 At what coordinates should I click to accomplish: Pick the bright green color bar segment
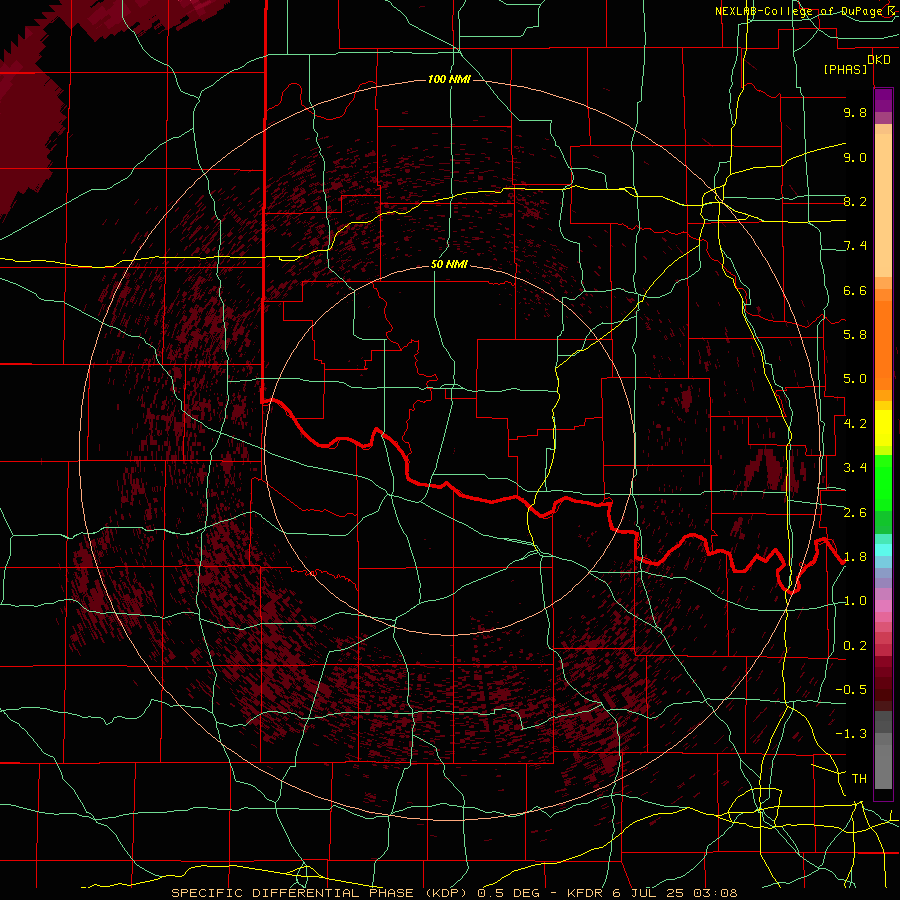coord(883,482)
